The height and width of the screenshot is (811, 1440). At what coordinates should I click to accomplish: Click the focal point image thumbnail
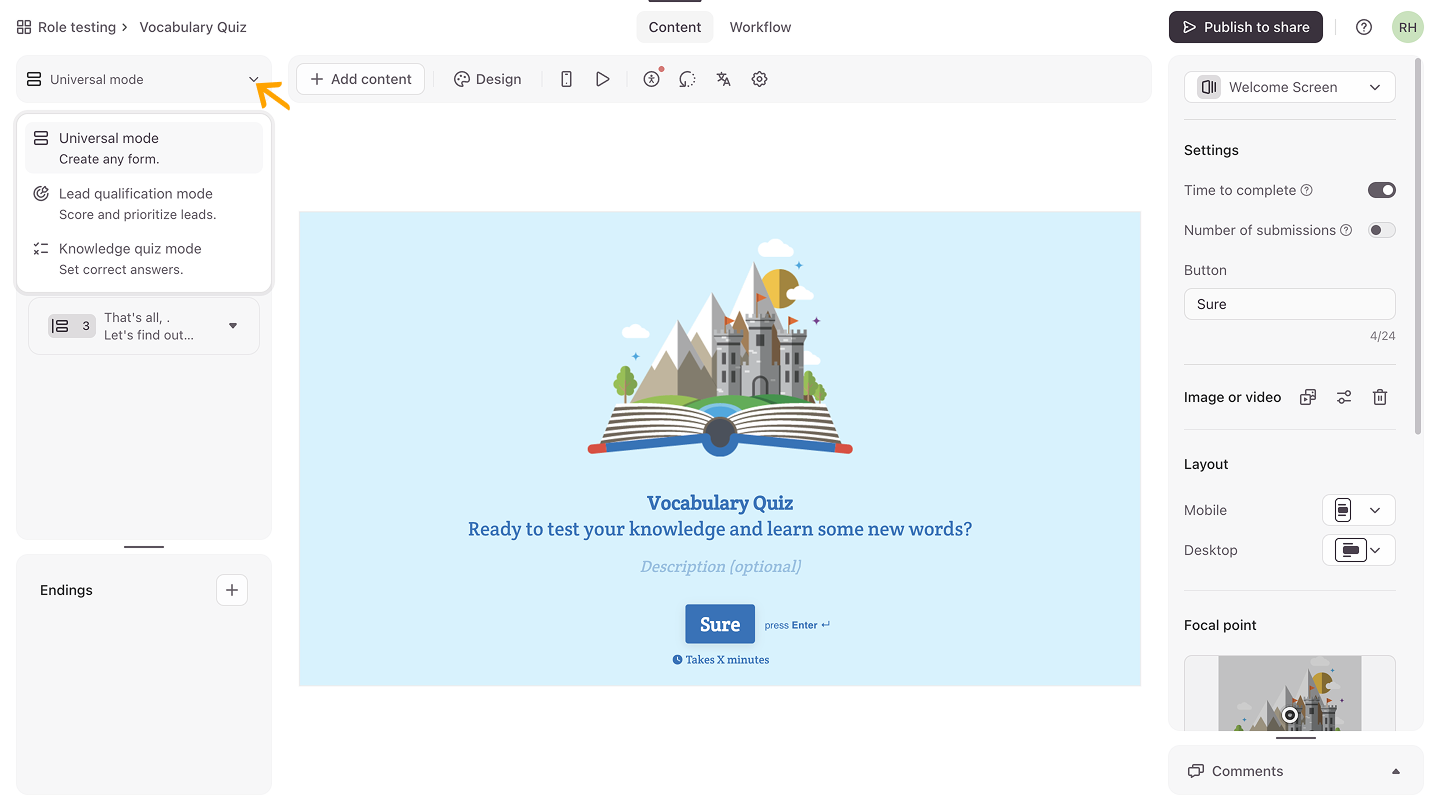tap(1290, 693)
